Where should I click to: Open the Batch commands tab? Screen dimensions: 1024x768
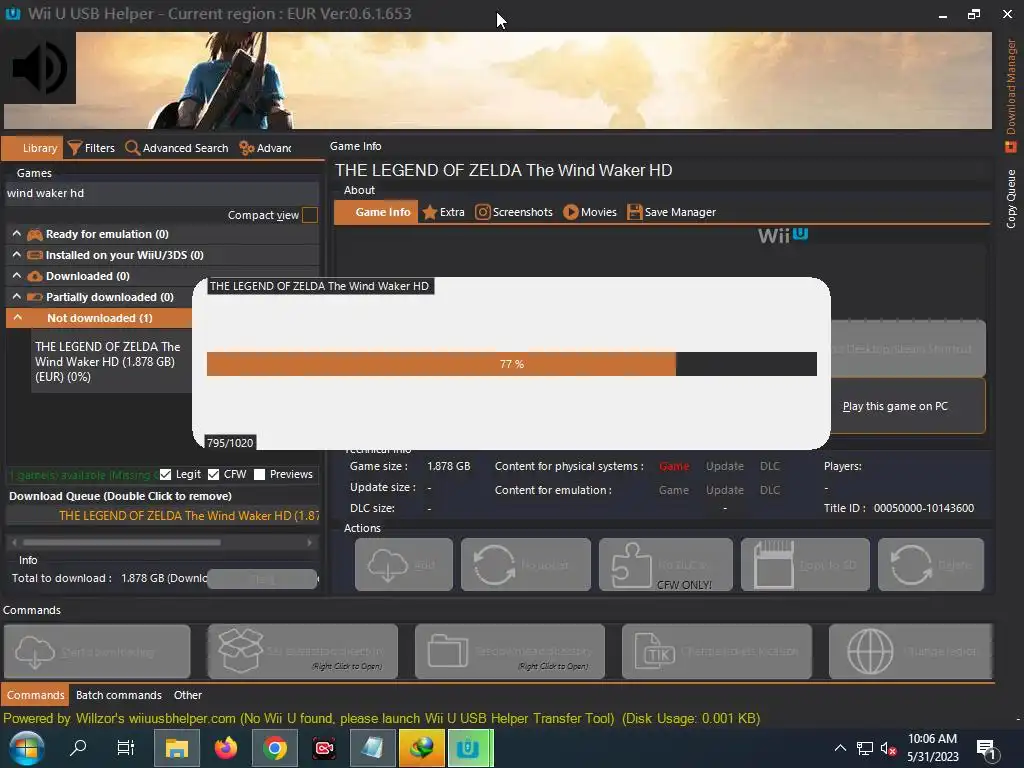tap(119, 695)
